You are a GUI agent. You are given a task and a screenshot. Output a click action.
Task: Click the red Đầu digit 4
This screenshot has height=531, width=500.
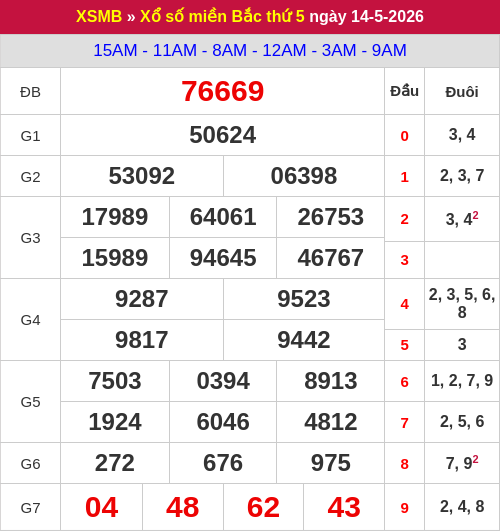coord(404,304)
